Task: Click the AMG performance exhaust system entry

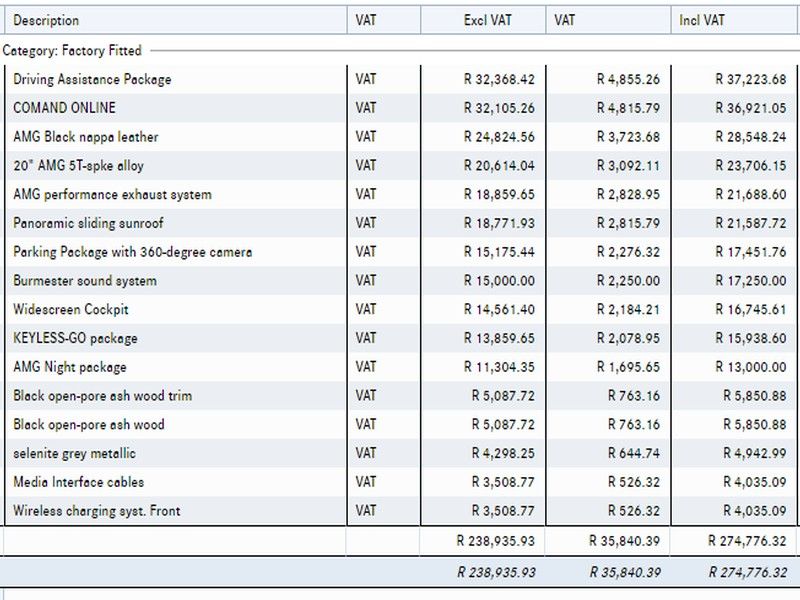Action: coord(112,194)
